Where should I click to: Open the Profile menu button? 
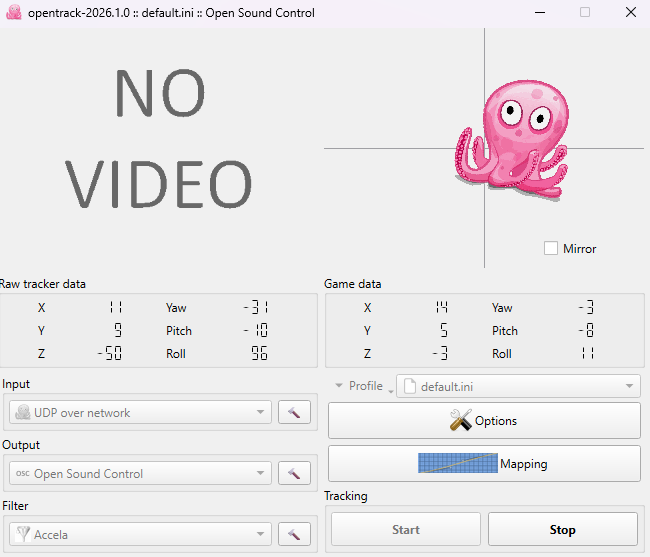pyautogui.click(x=360, y=386)
